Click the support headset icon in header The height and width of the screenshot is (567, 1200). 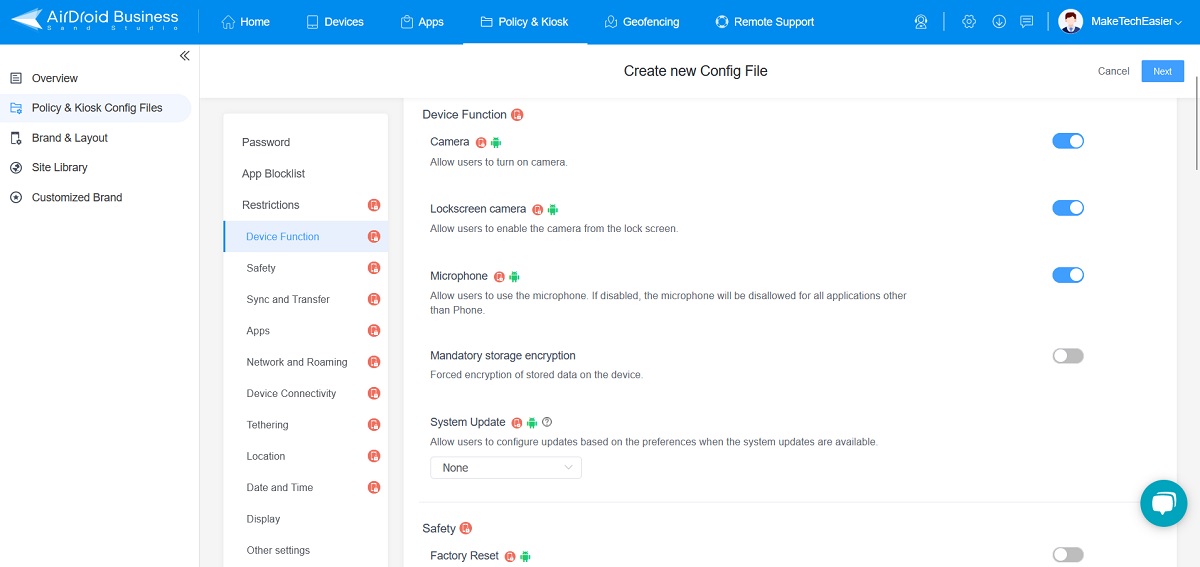click(x=921, y=22)
